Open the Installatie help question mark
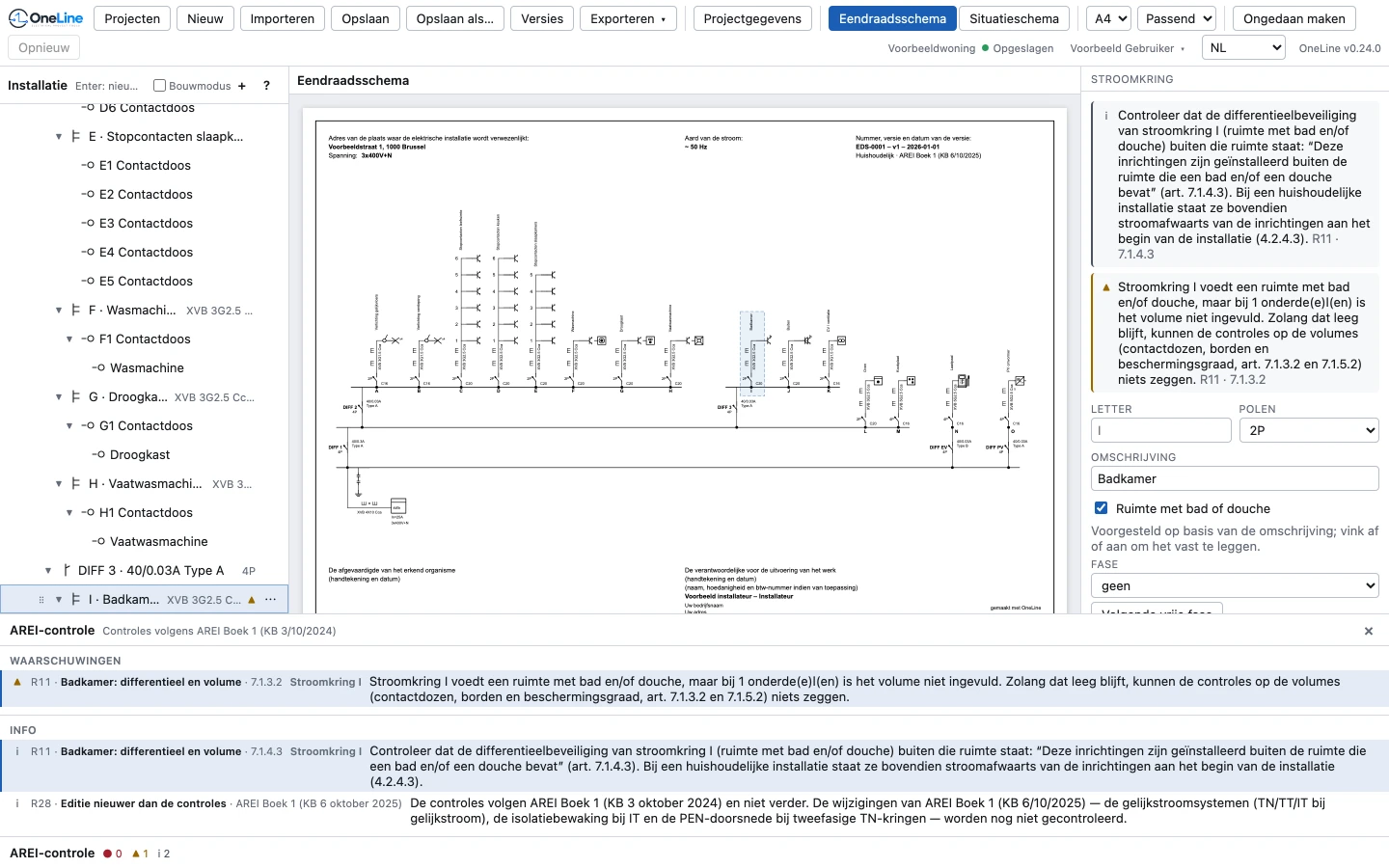The height and width of the screenshot is (868, 1389). (x=267, y=86)
